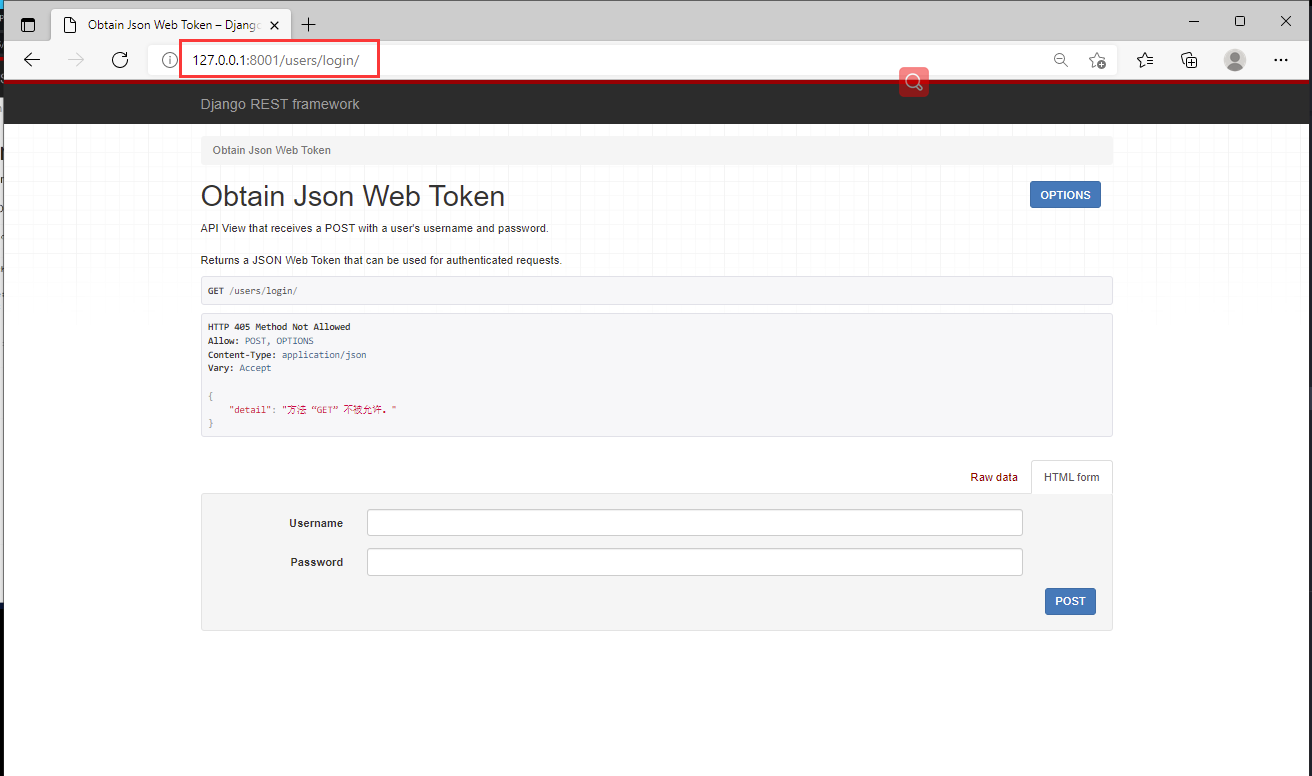Screen dimensions: 1312x776
Task: Maximize the browser window
Action: point(1240,21)
